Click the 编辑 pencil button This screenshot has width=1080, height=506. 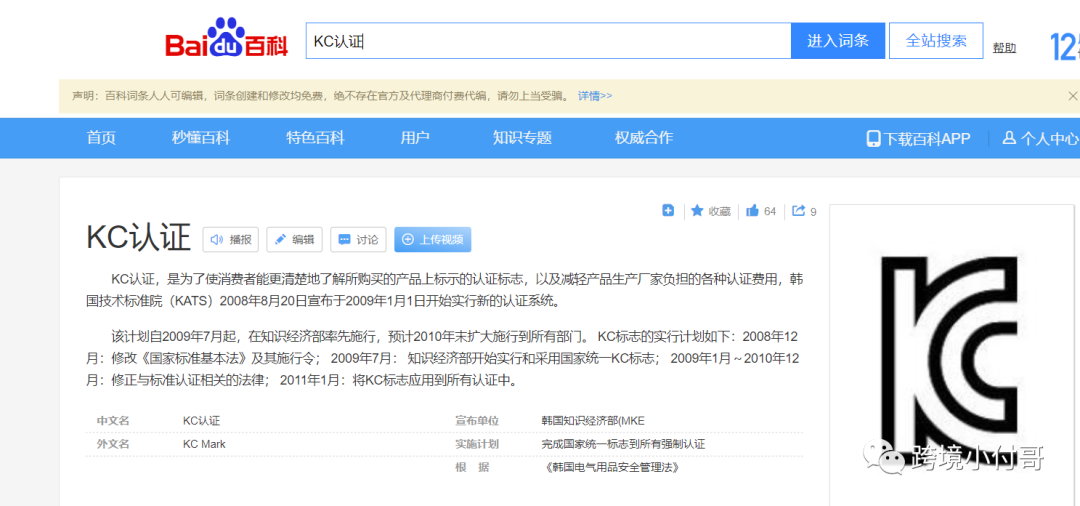[294, 240]
